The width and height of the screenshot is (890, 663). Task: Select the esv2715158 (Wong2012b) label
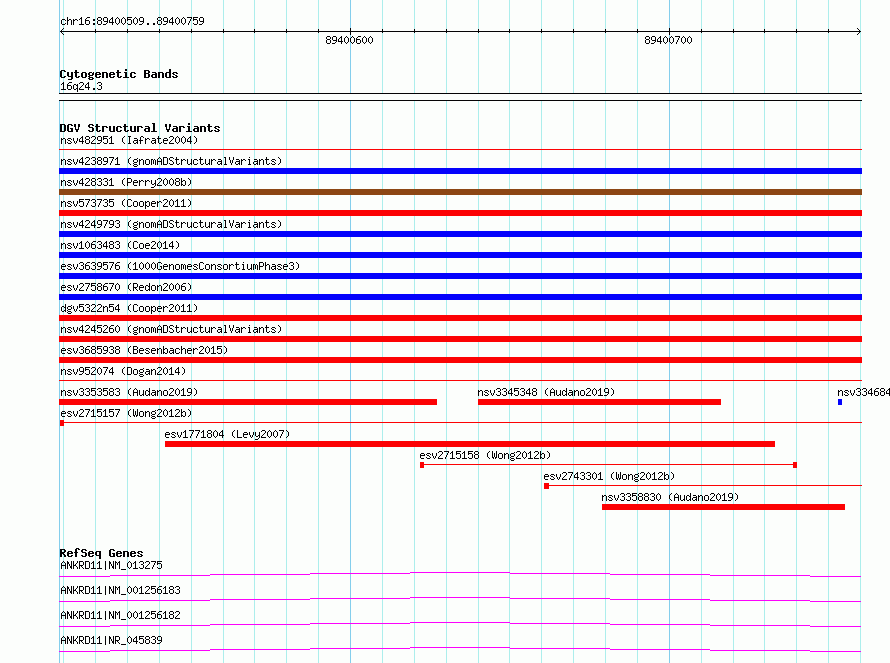point(485,455)
